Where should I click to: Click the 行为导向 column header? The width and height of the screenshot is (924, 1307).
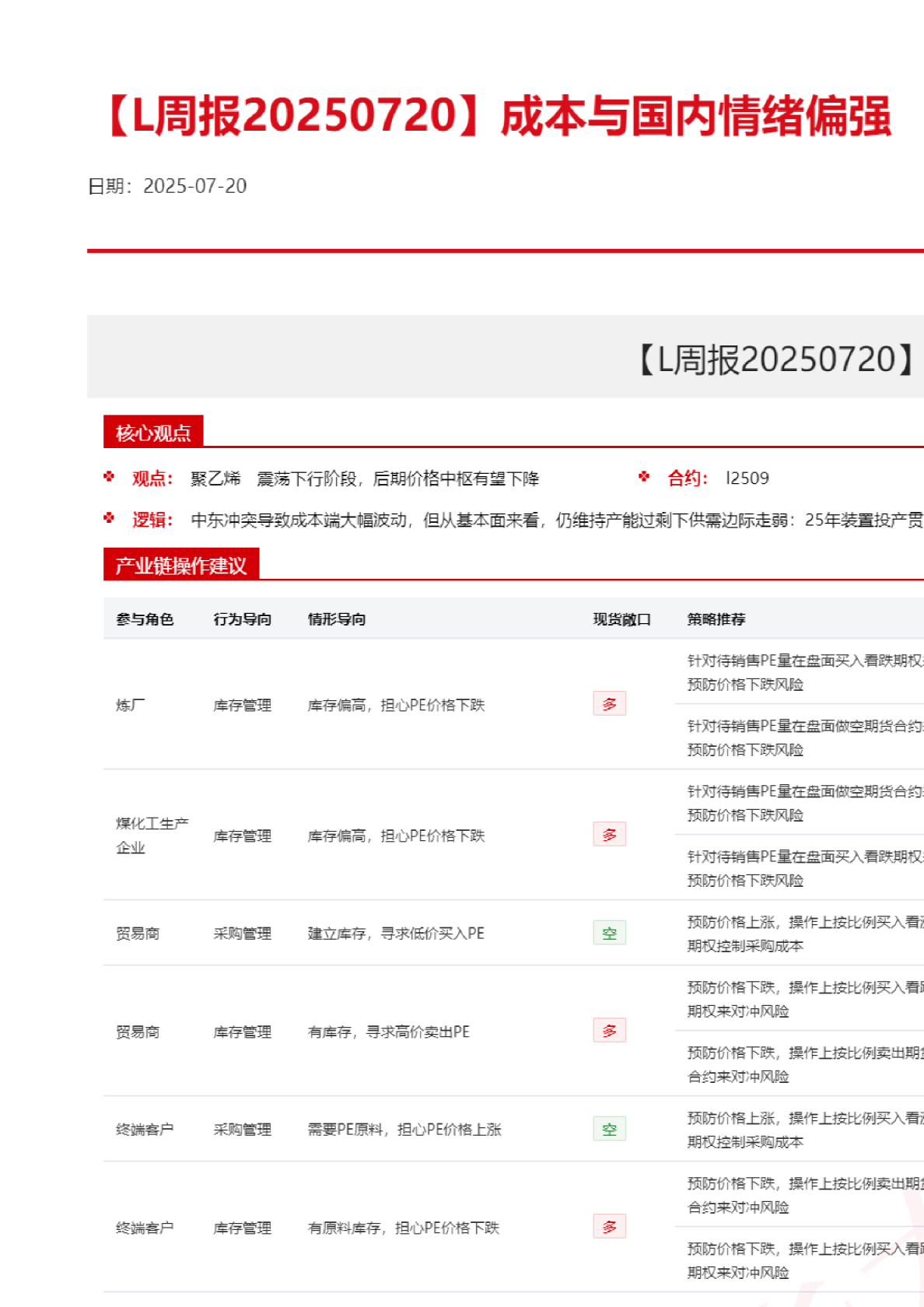(243, 619)
